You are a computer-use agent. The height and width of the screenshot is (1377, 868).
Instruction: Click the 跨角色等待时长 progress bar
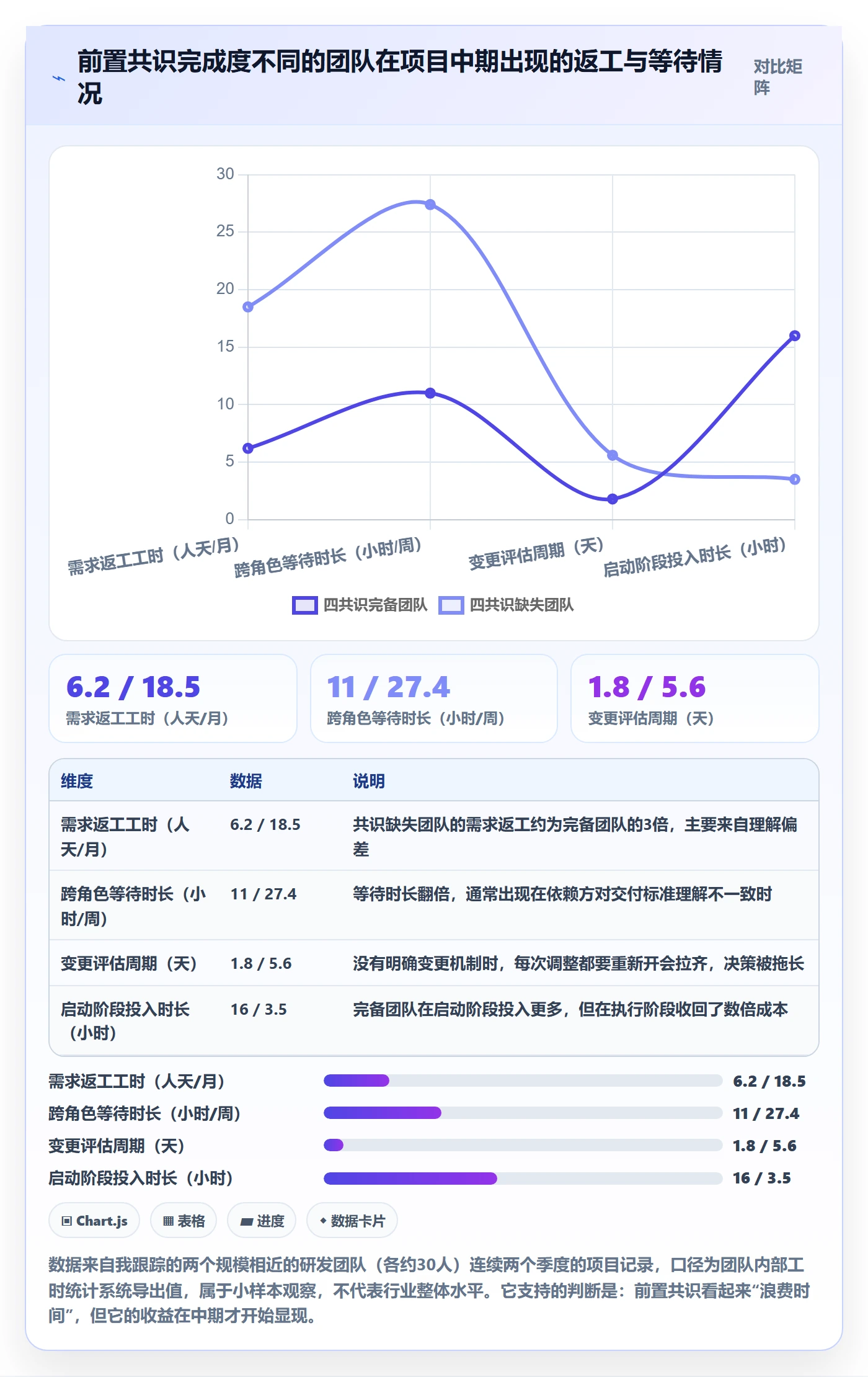click(x=523, y=1113)
